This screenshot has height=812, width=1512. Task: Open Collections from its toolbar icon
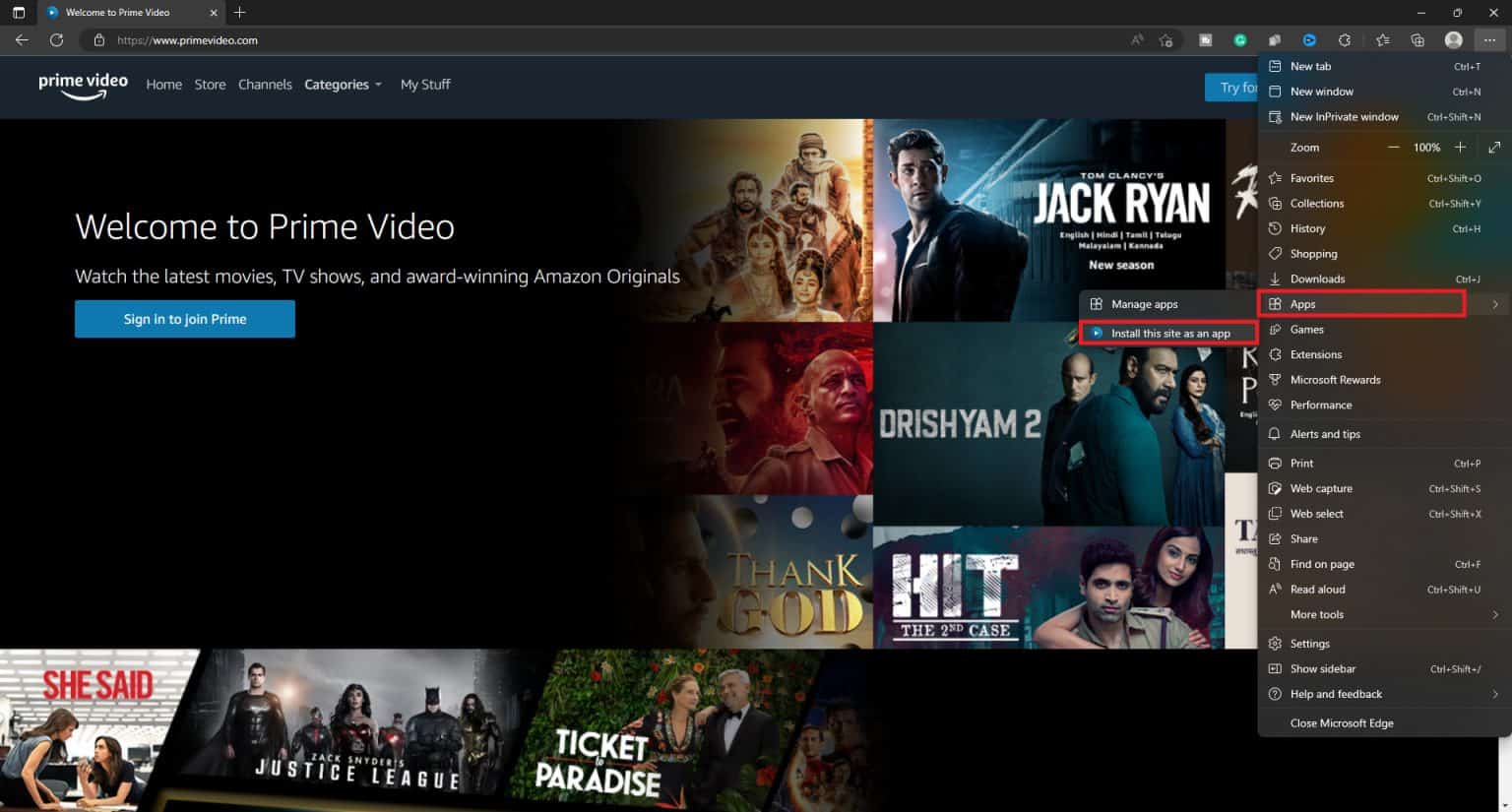(x=1417, y=40)
